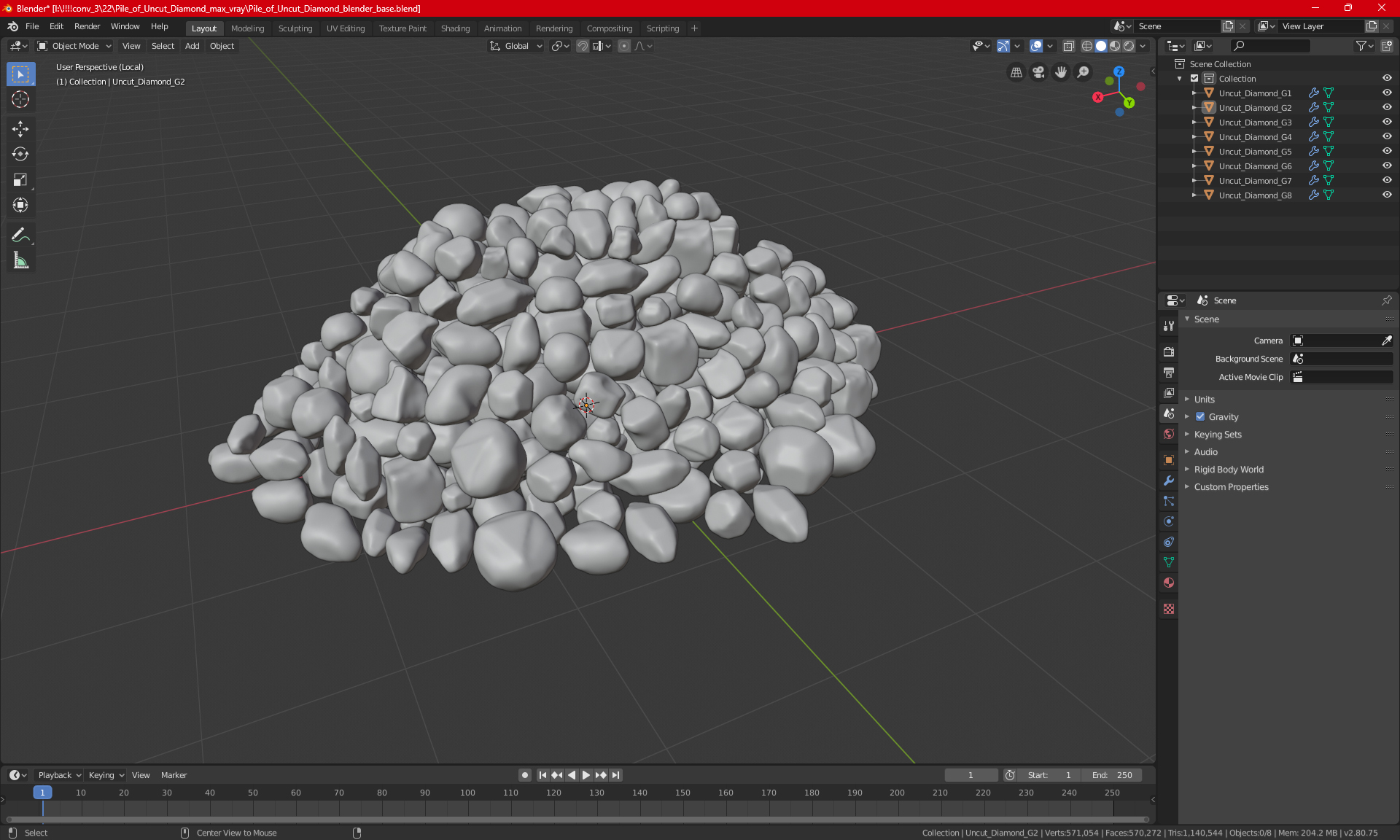This screenshot has width=1400, height=840.
Task: Open Texture properties tab
Action: coord(1169,609)
